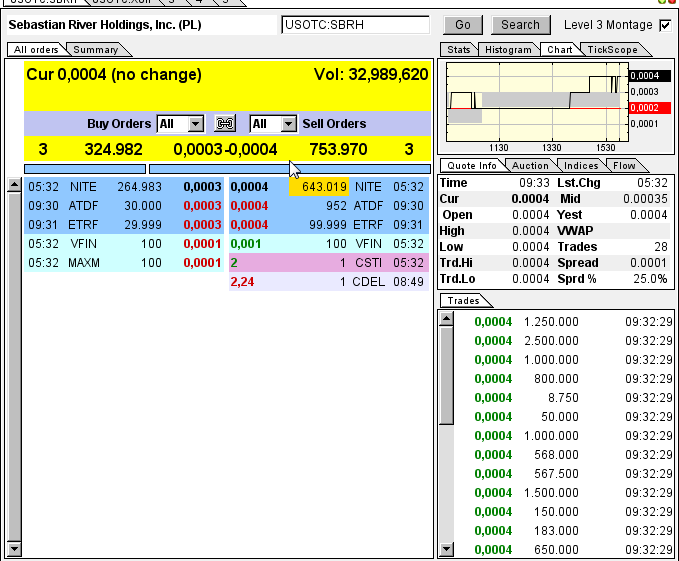
Task: Open the TickScope tab
Action: coord(612,50)
